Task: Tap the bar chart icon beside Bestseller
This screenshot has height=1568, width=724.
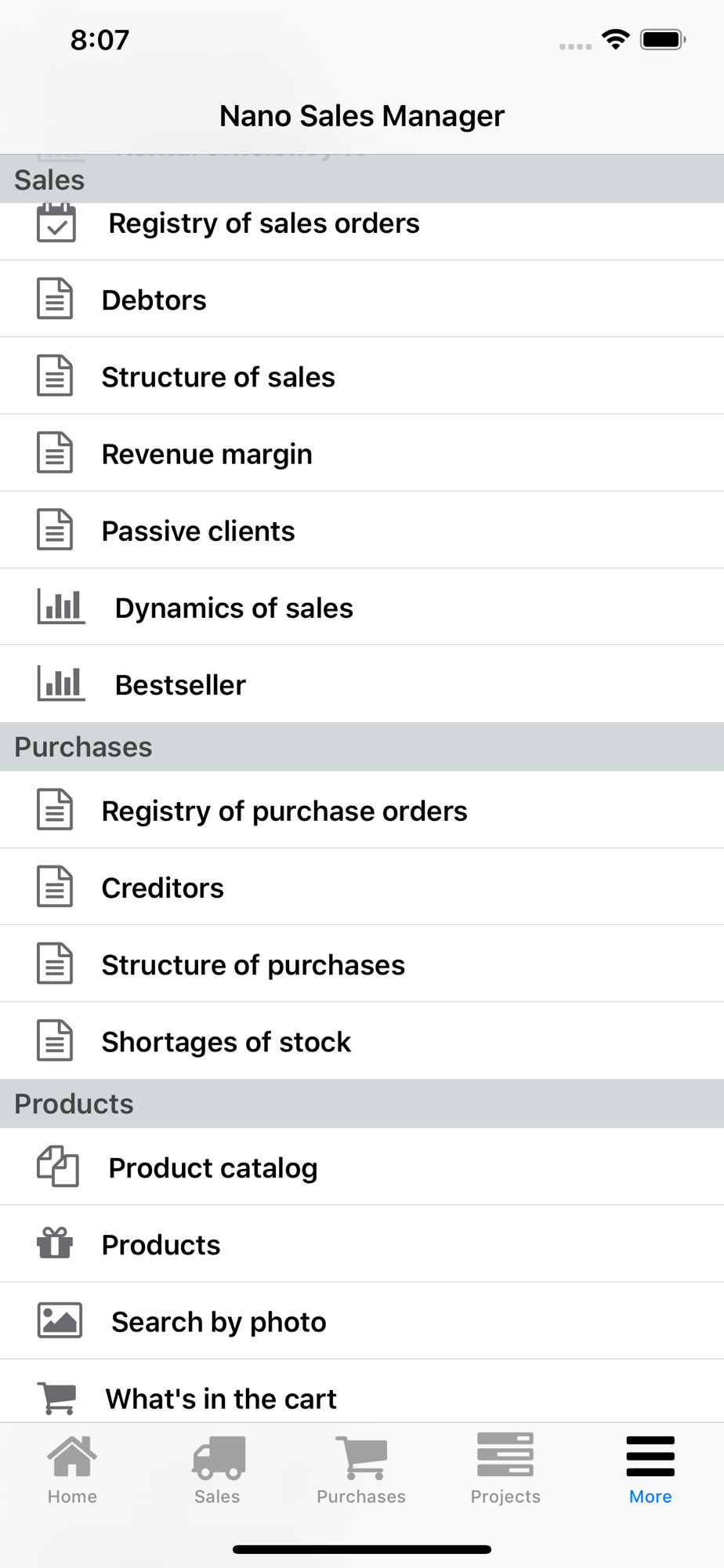Action: tap(60, 684)
